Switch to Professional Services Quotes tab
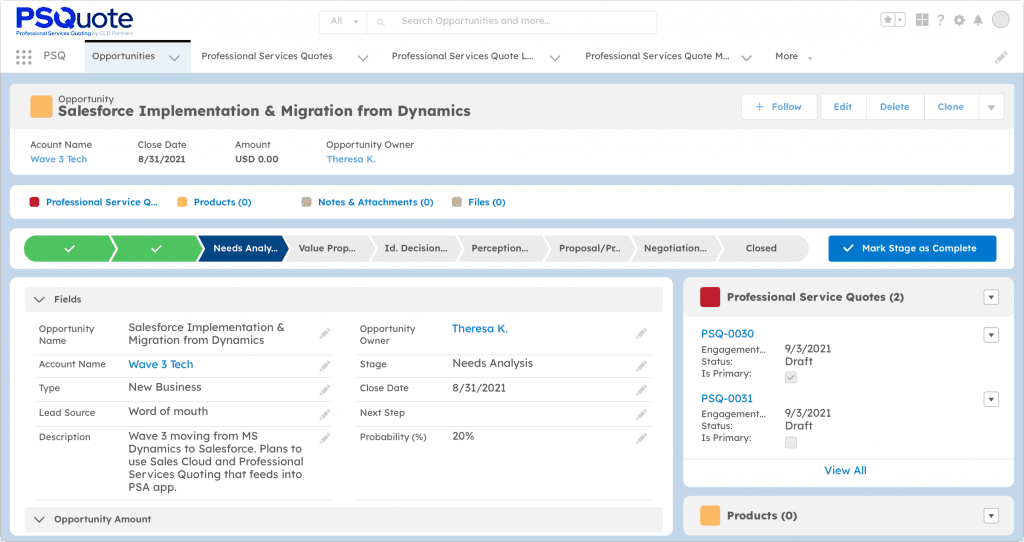Image resolution: width=1024 pixels, height=542 pixels. 266,56
